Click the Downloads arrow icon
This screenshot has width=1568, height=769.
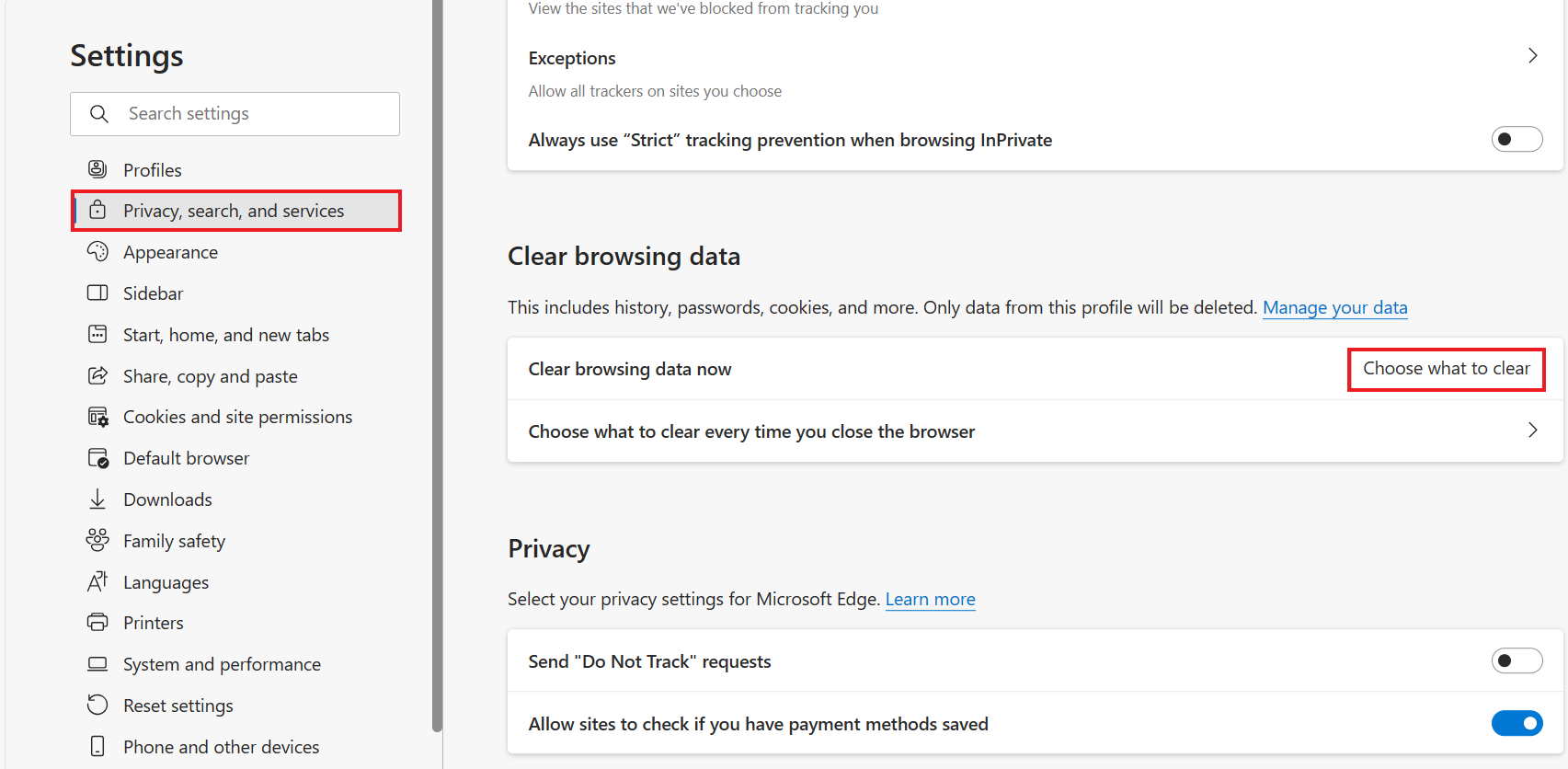pos(97,499)
